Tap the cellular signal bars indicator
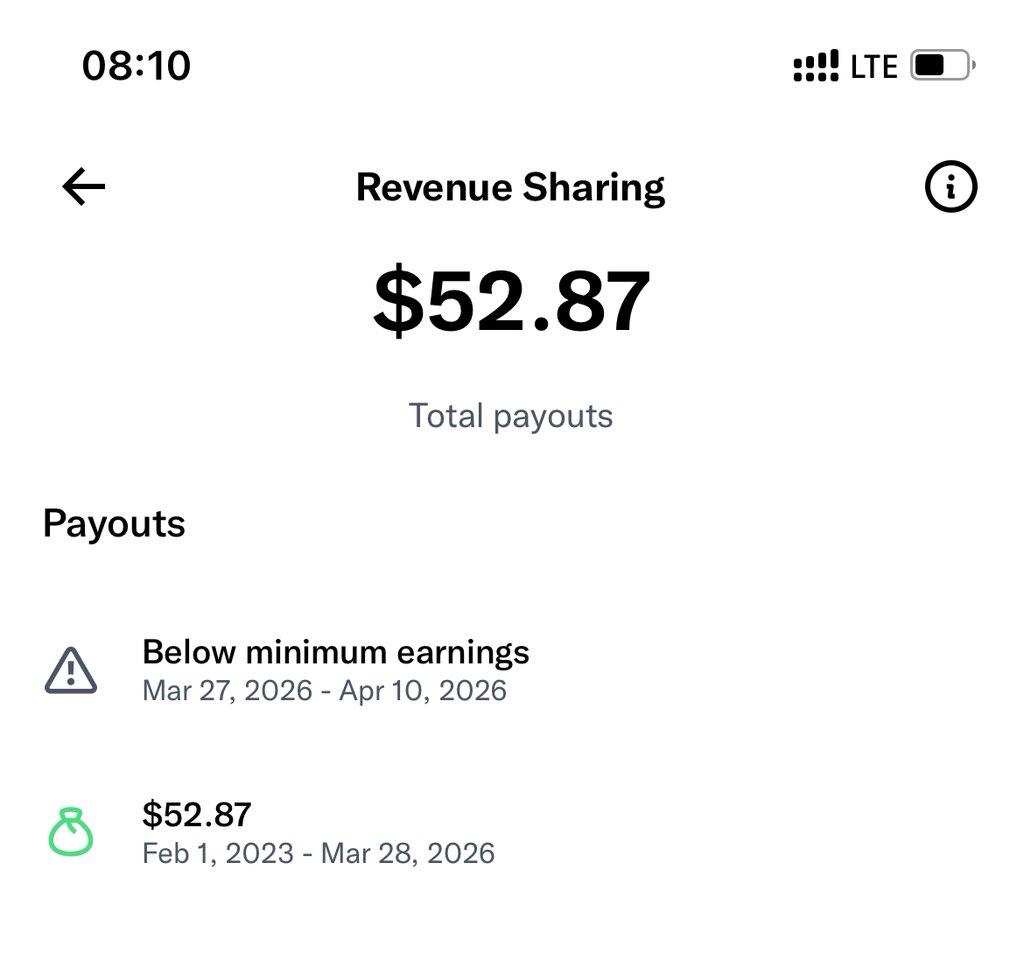 816,65
